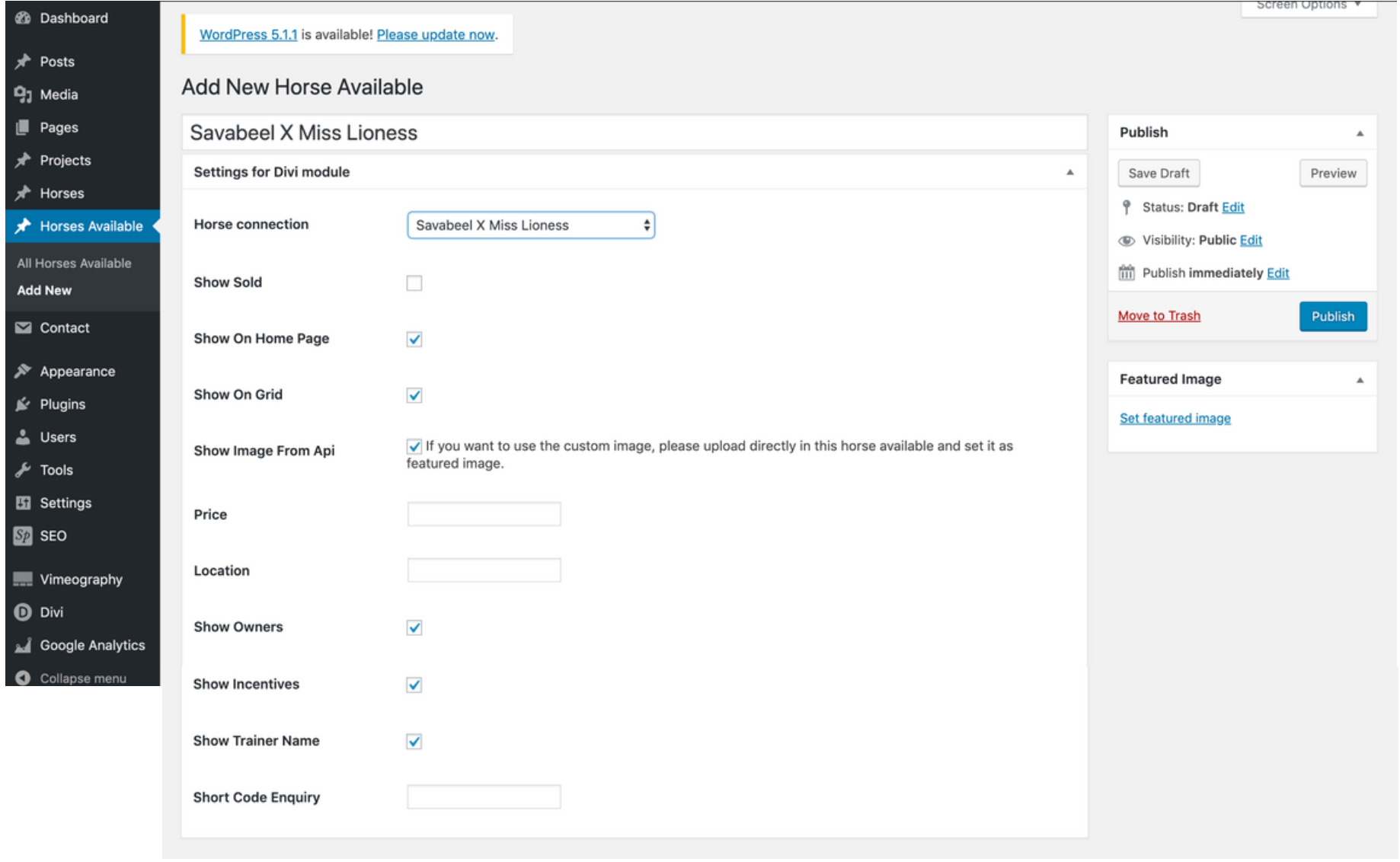Screen dimensions: 1400x862
Task: Click the Price input field
Action: point(484,515)
